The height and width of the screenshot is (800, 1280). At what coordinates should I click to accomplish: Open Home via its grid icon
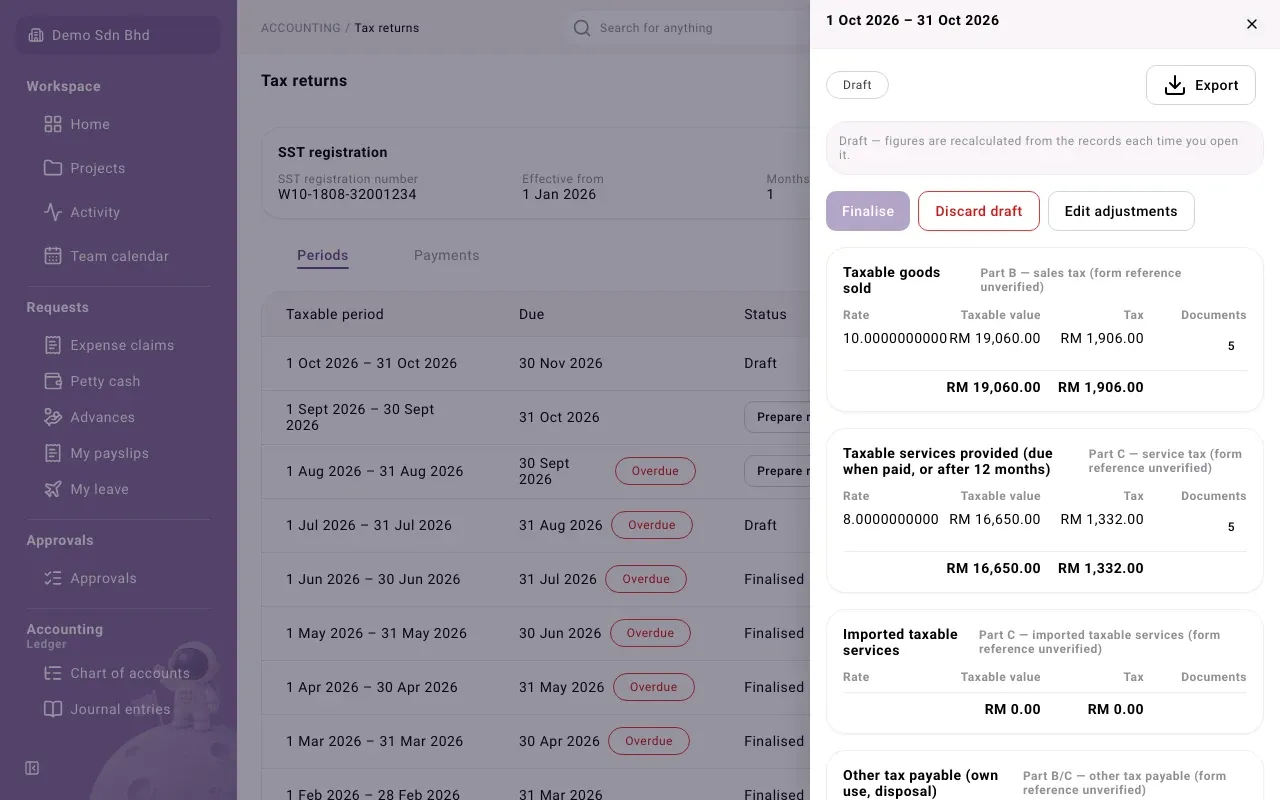click(53, 124)
